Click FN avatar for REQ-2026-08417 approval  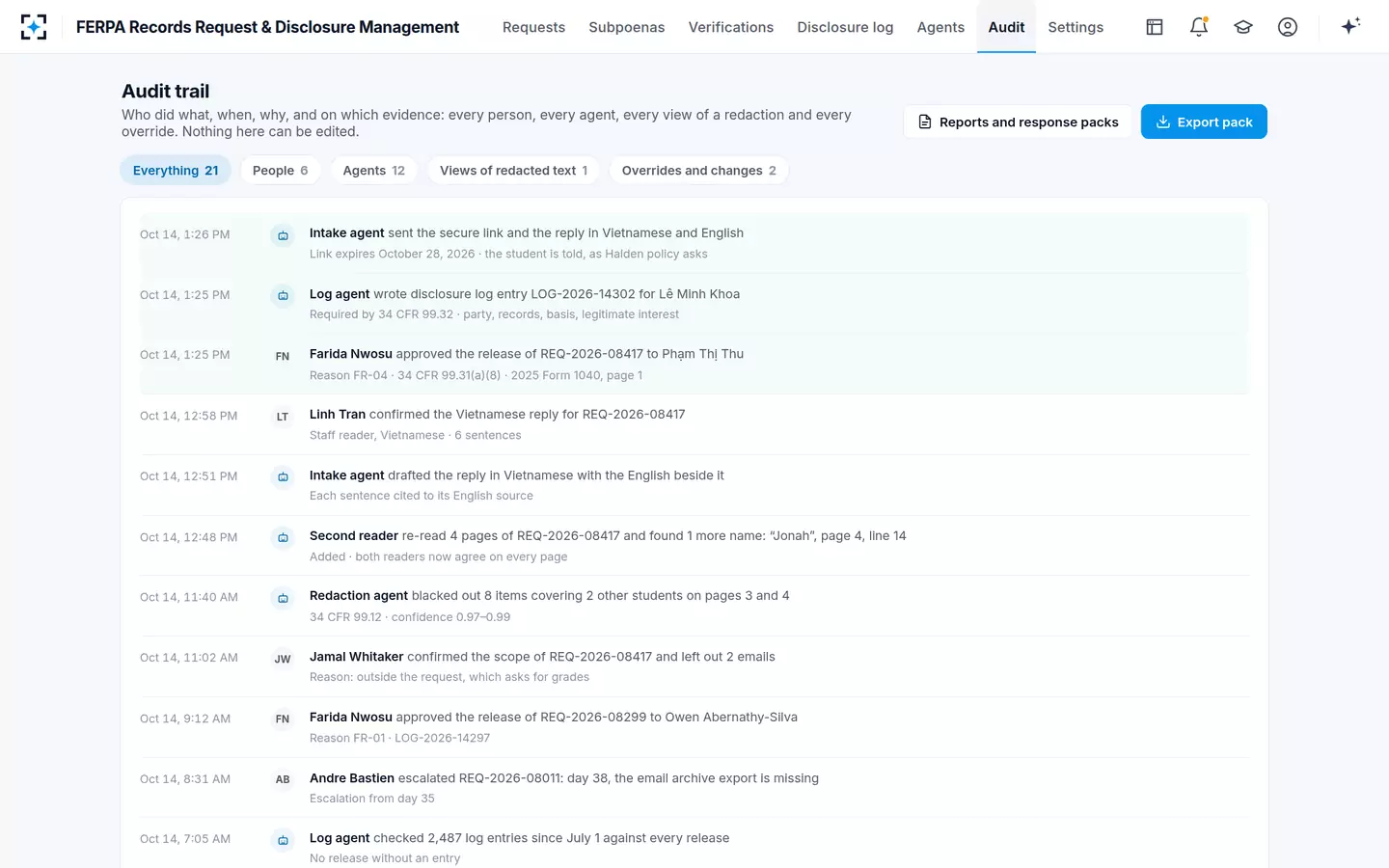[x=283, y=356]
